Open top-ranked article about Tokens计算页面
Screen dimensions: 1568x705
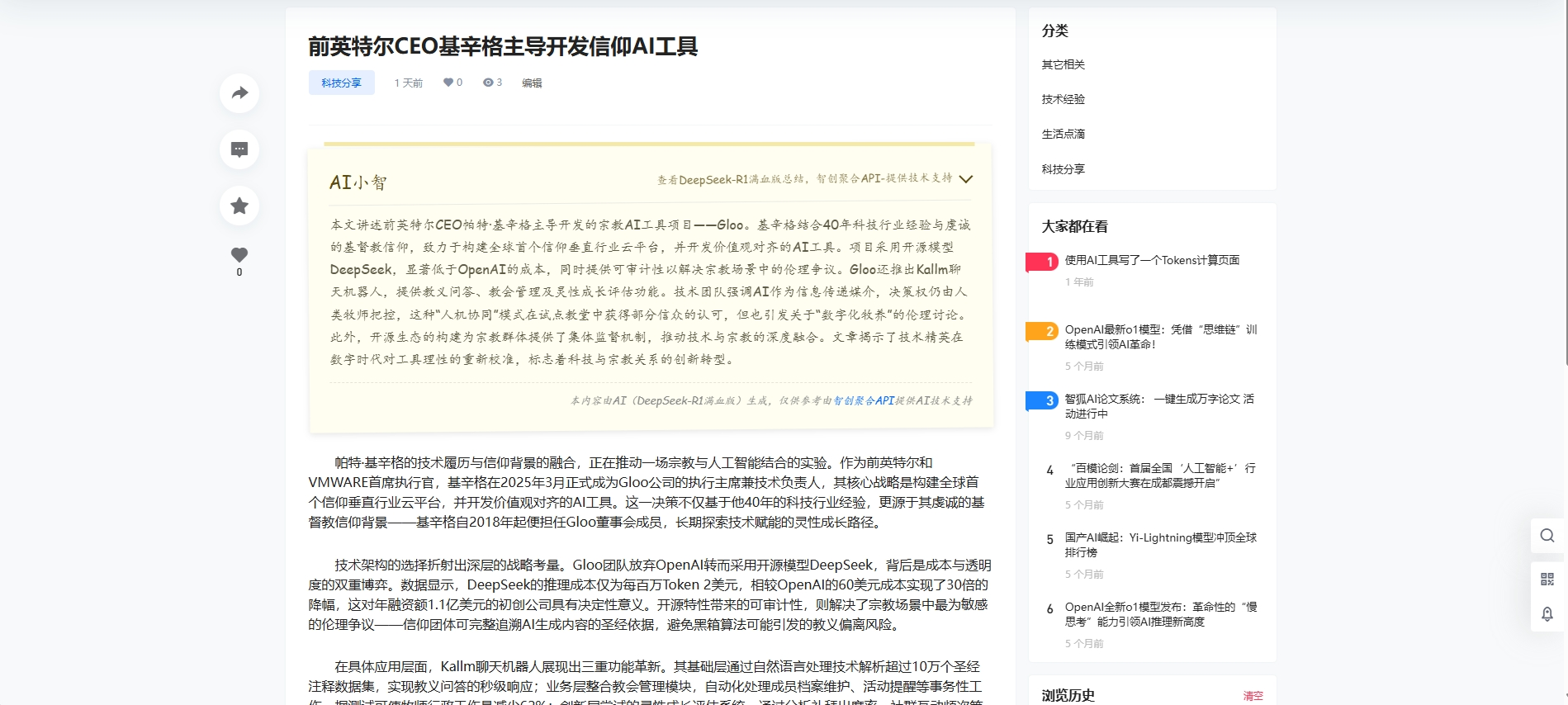coord(1152,260)
